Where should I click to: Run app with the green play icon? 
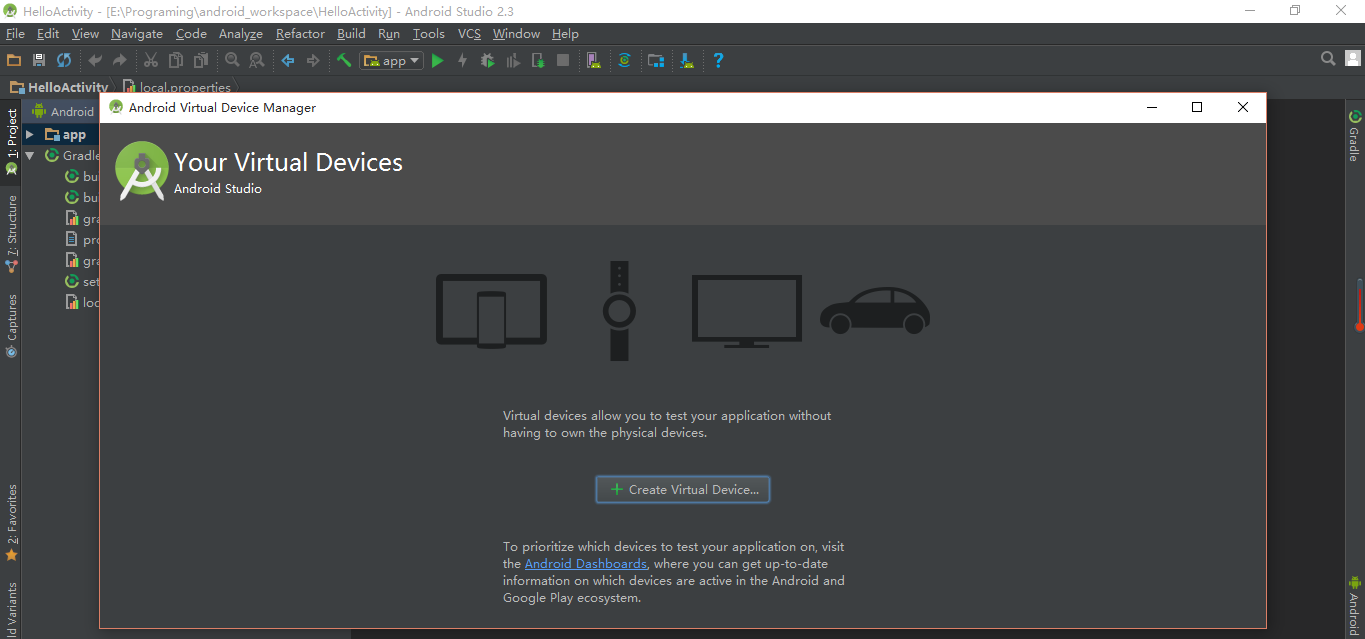click(x=437, y=60)
